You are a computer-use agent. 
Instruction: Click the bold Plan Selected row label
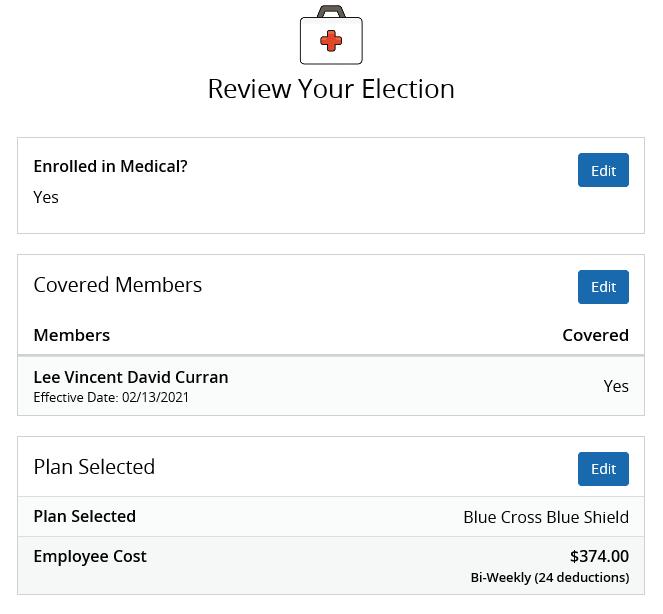click(x=85, y=516)
